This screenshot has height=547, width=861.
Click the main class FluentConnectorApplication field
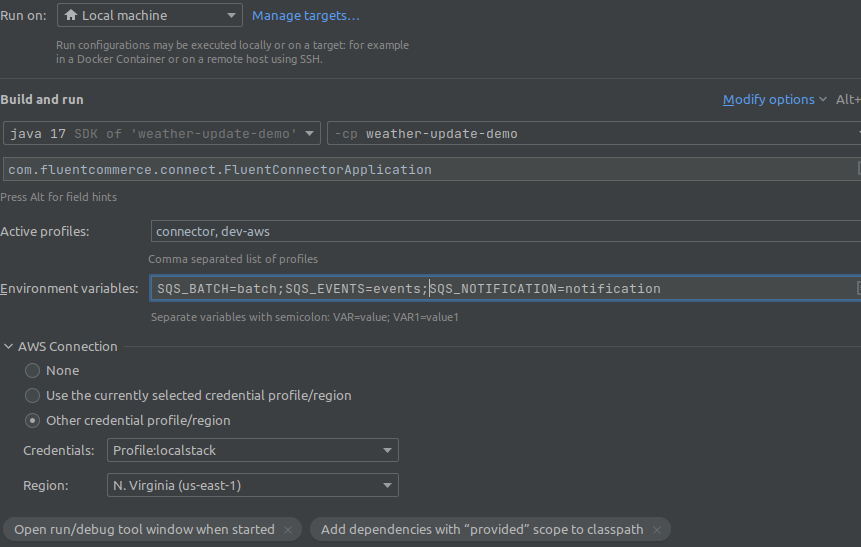click(420, 170)
